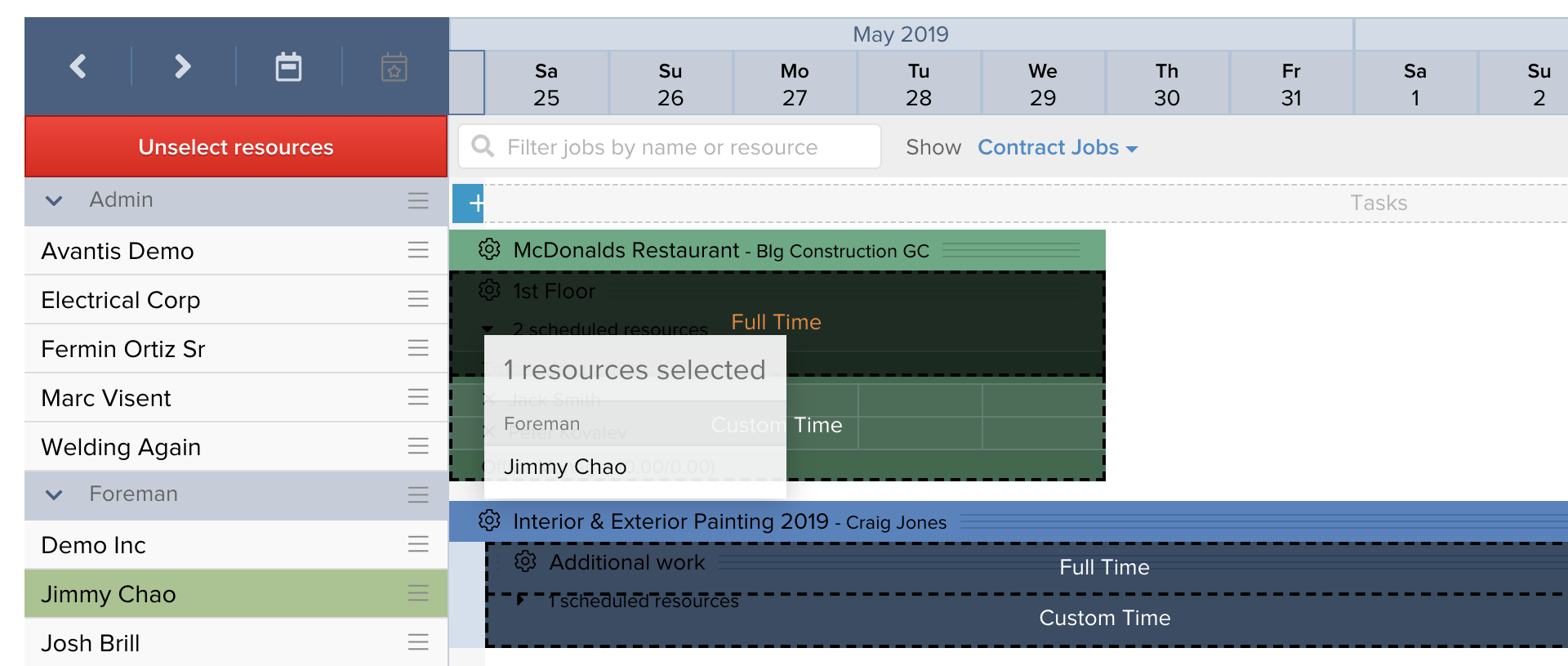
Task: Click Fr 31 date column header
Action: [1291, 84]
